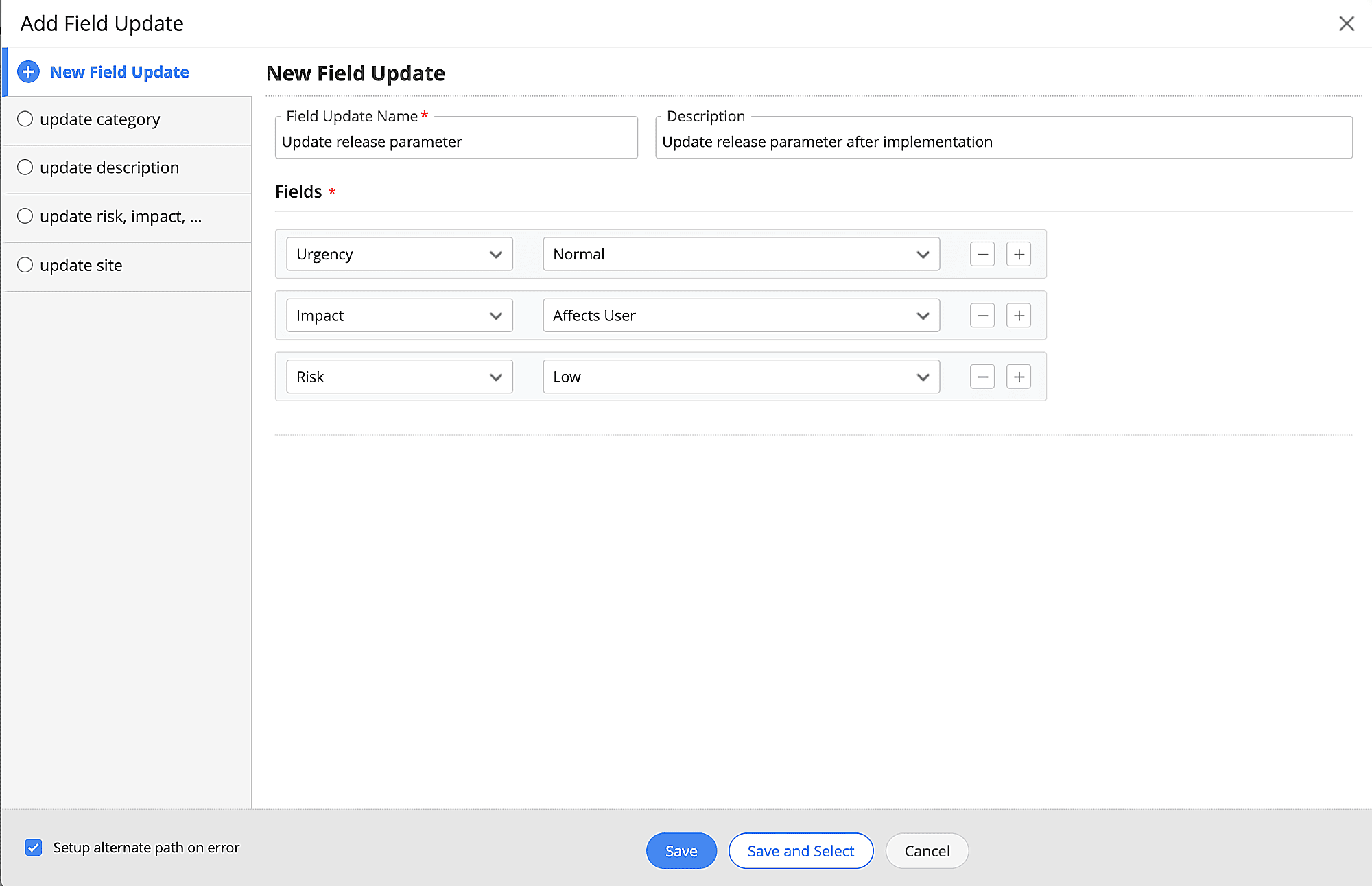Click Save and Select button
This screenshot has height=886, width=1372.
[801, 851]
